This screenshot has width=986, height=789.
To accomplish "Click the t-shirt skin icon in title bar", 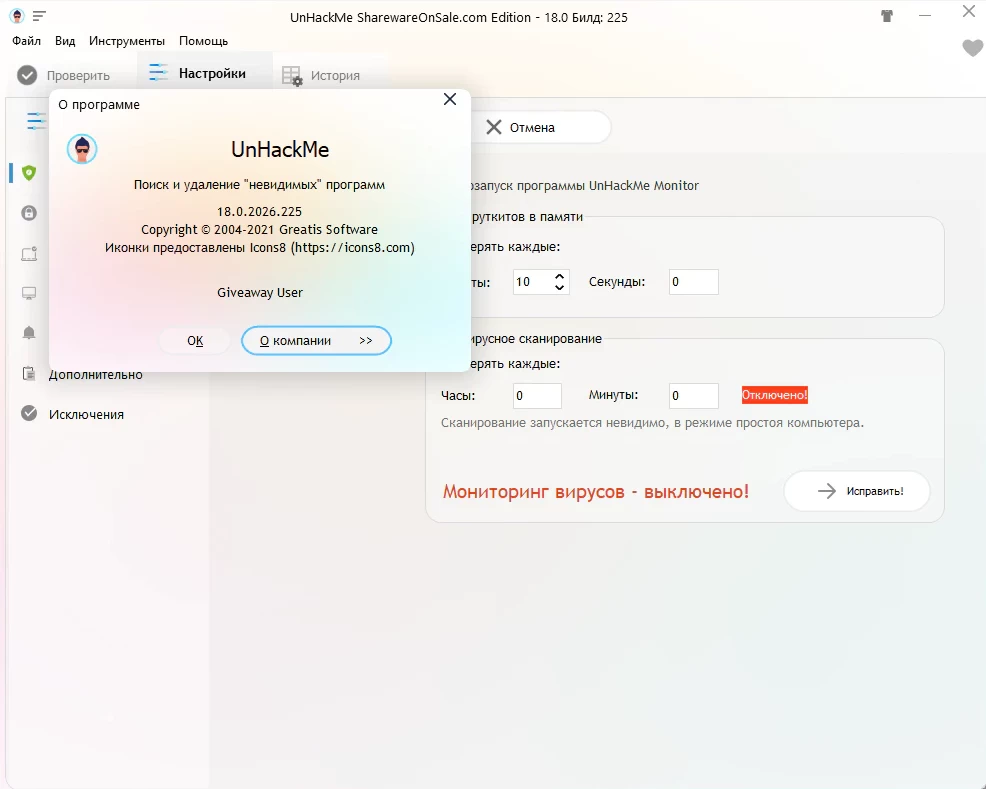I will tap(886, 16).
